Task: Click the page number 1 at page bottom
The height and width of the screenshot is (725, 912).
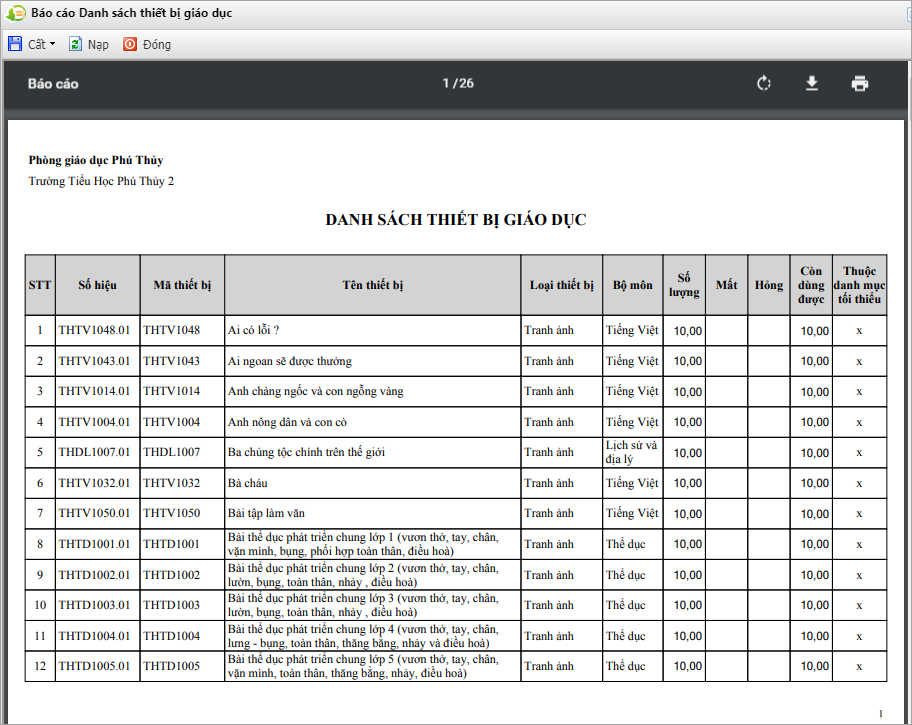Action: click(x=881, y=713)
